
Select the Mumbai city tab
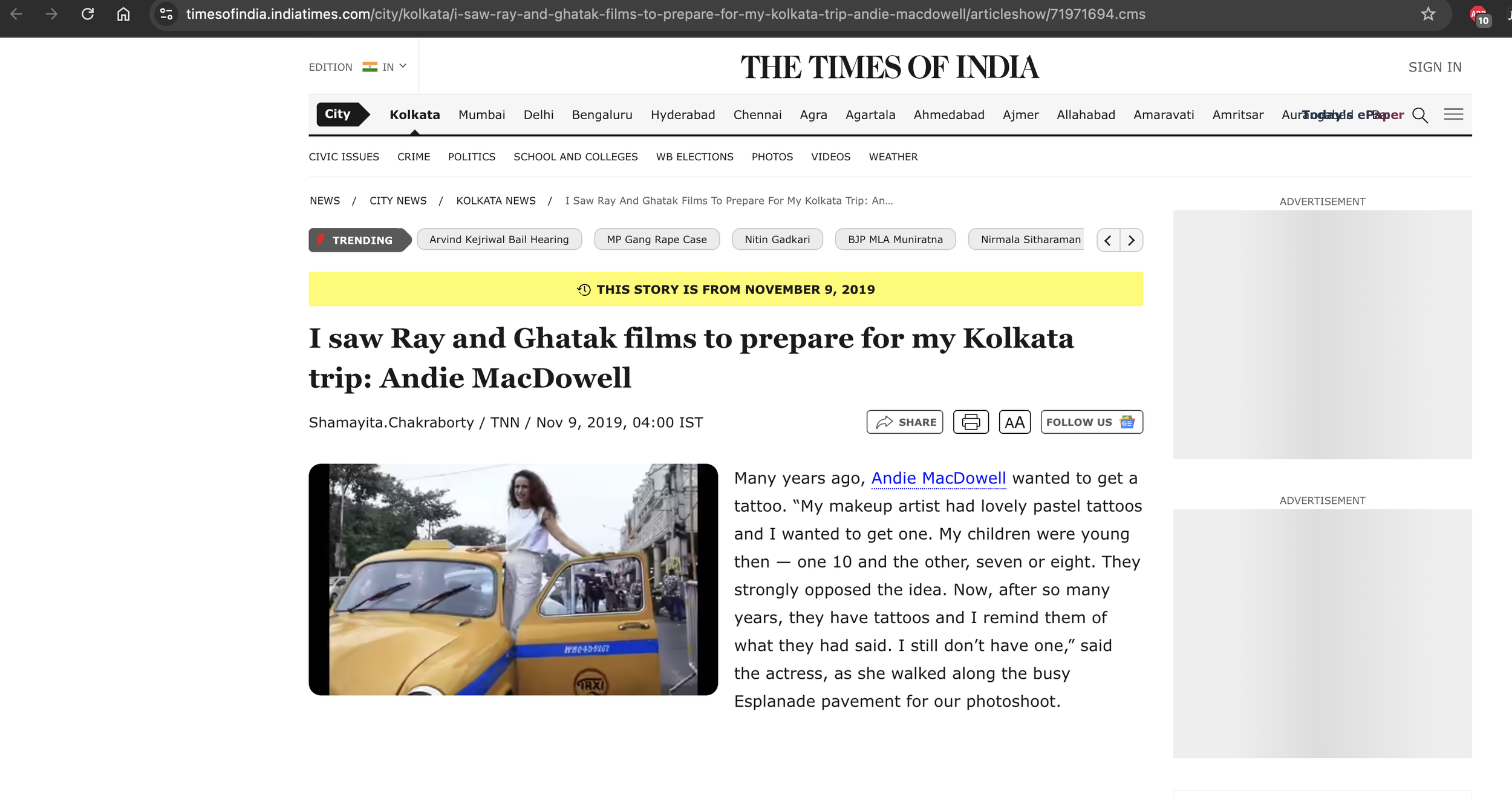(x=481, y=115)
